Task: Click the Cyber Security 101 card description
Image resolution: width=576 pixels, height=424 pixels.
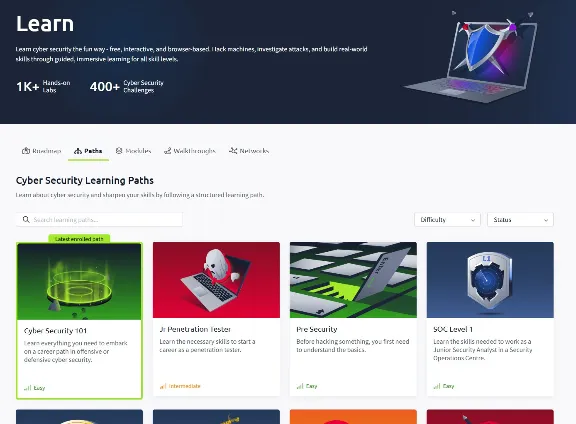Action: [76, 351]
